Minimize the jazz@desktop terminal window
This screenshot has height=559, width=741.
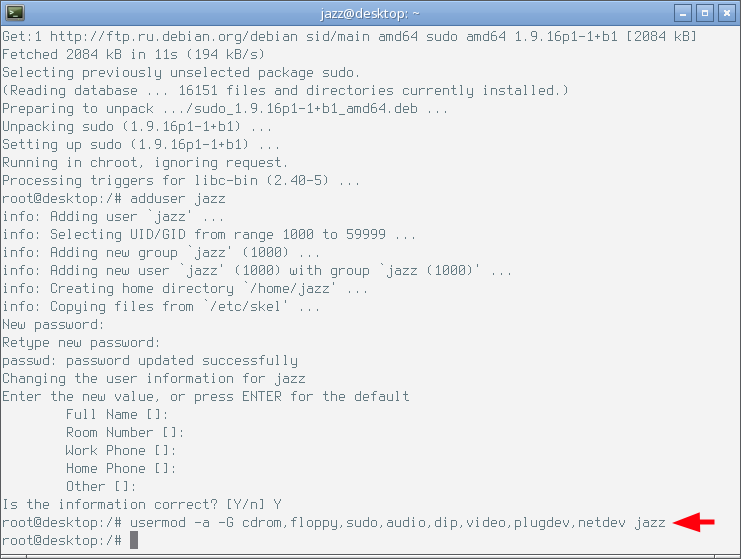click(683, 13)
